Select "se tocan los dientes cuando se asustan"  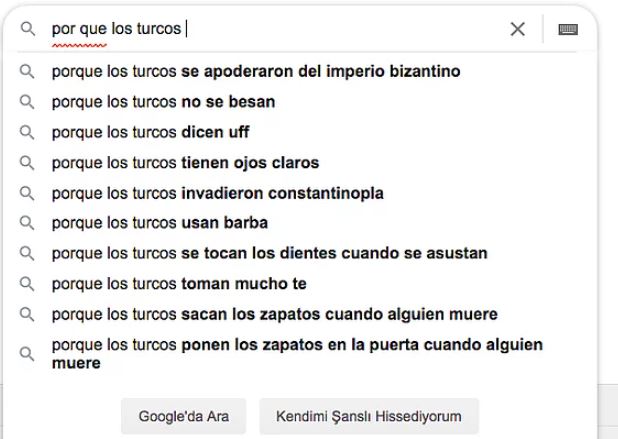coord(269,253)
